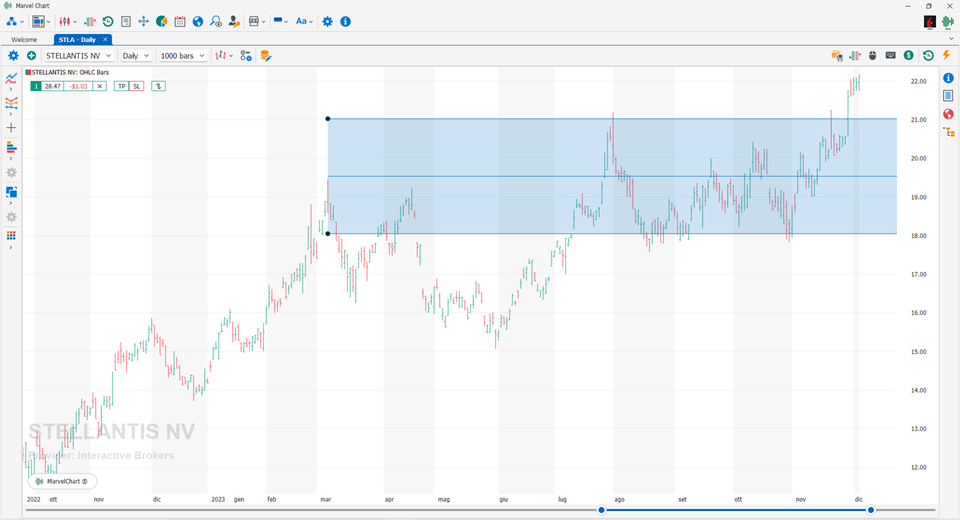Expand the chevron under volume profile icon
960x520 pixels.
coord(11,159)
